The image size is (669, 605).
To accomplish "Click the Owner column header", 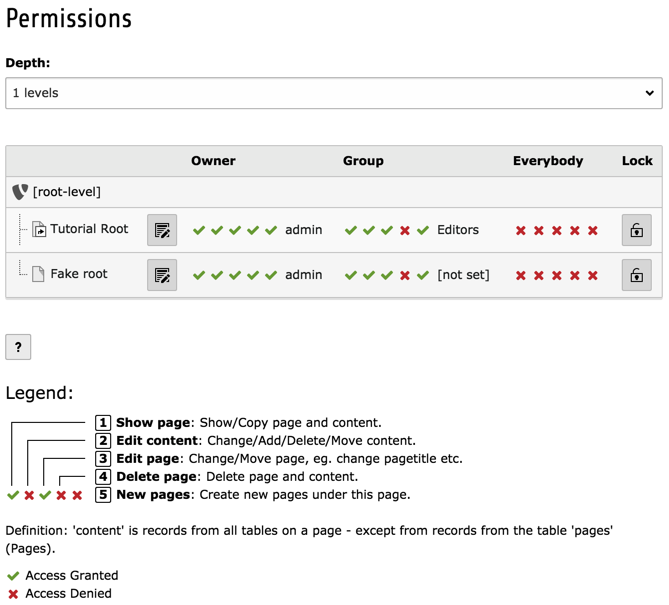I will point(213,161).
